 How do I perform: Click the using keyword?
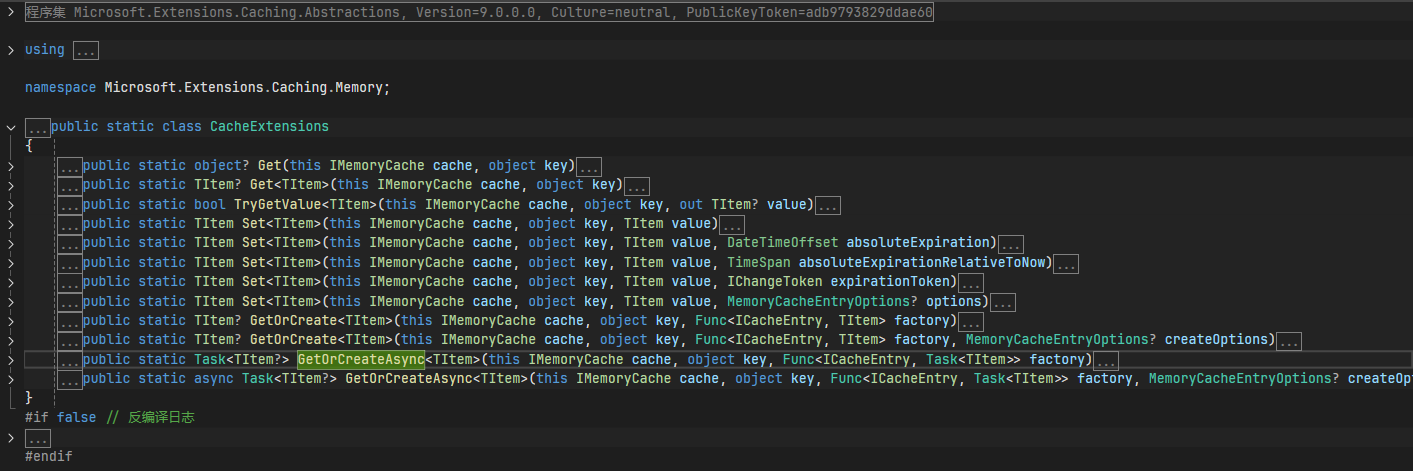tap(44, 50)
